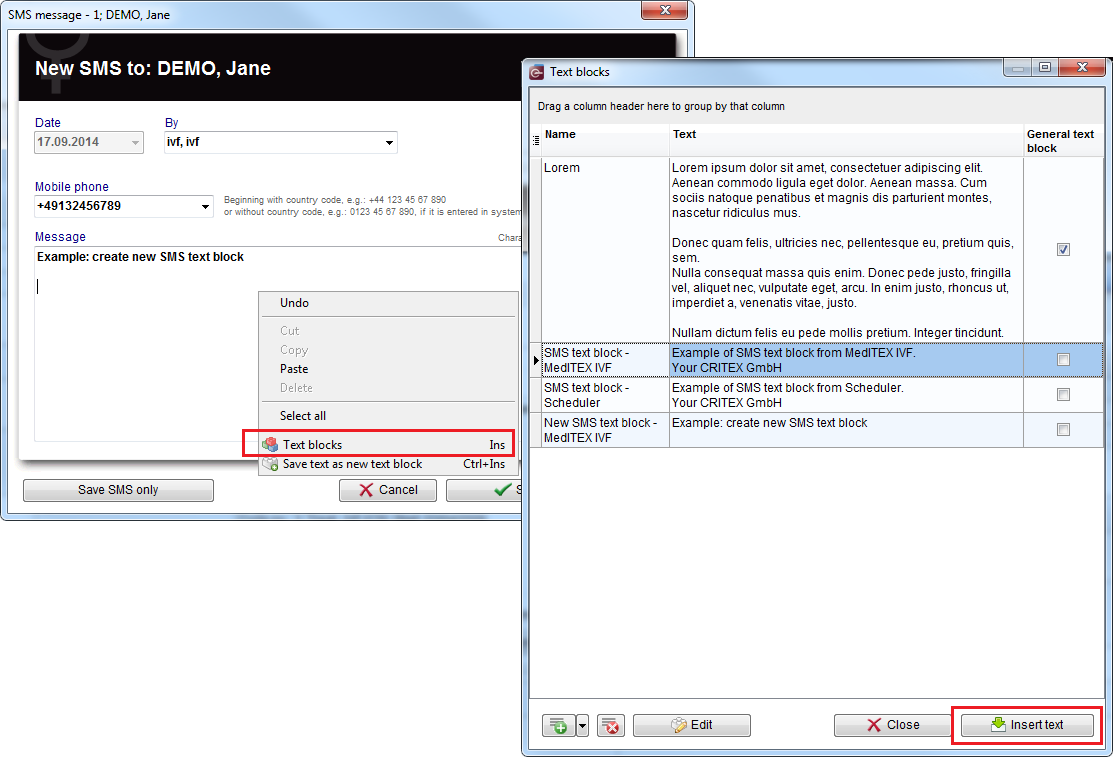The image size is (1116, 760).
Task: Click Cancel in the SMS message window
Action: (x=388, y=490)
